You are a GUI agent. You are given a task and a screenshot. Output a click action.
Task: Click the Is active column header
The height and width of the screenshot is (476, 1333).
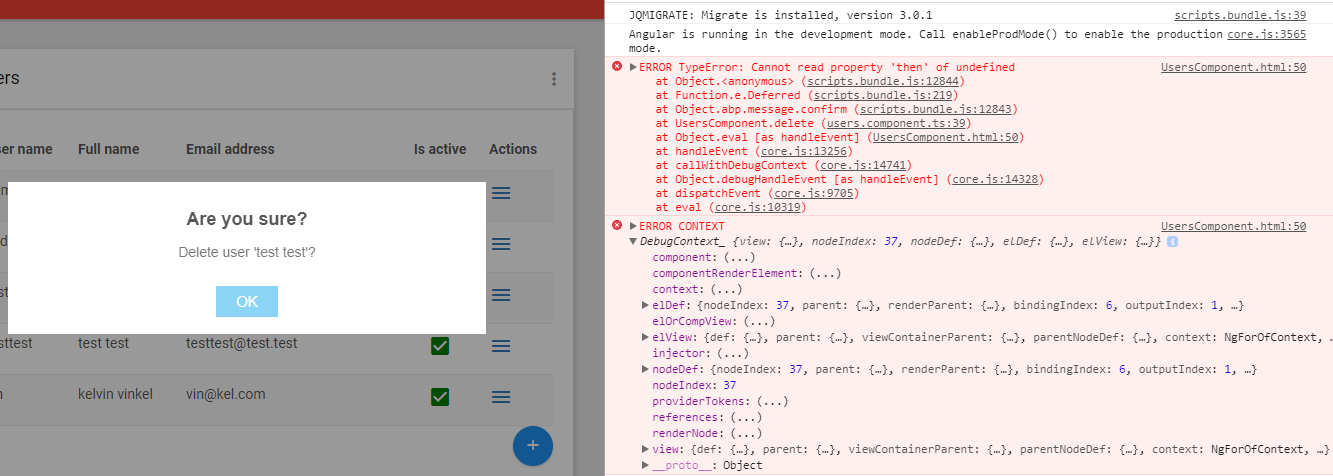click(x=440, y=149)
